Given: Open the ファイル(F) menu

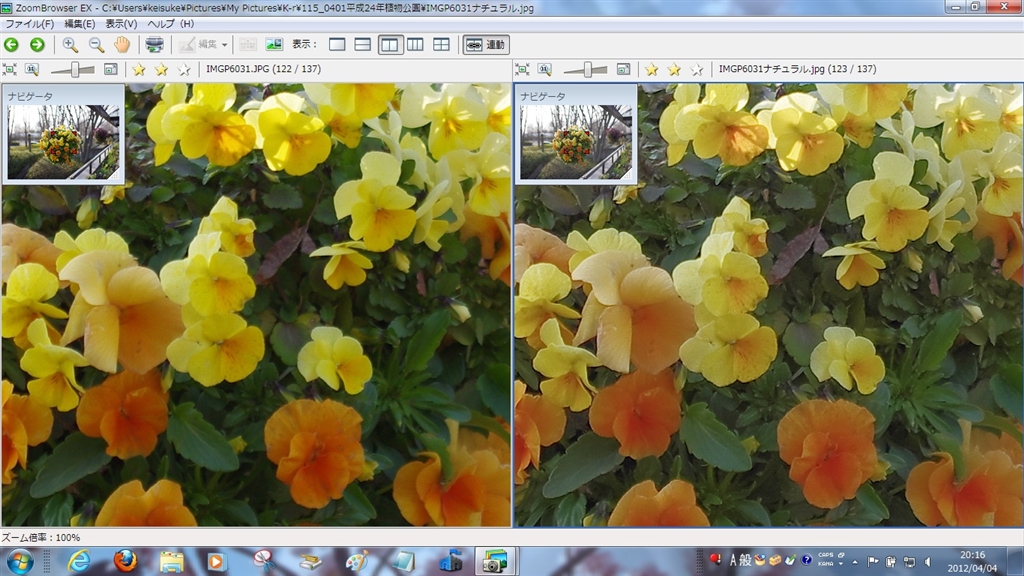Looking at the screenshot, I should click(30, 23).
